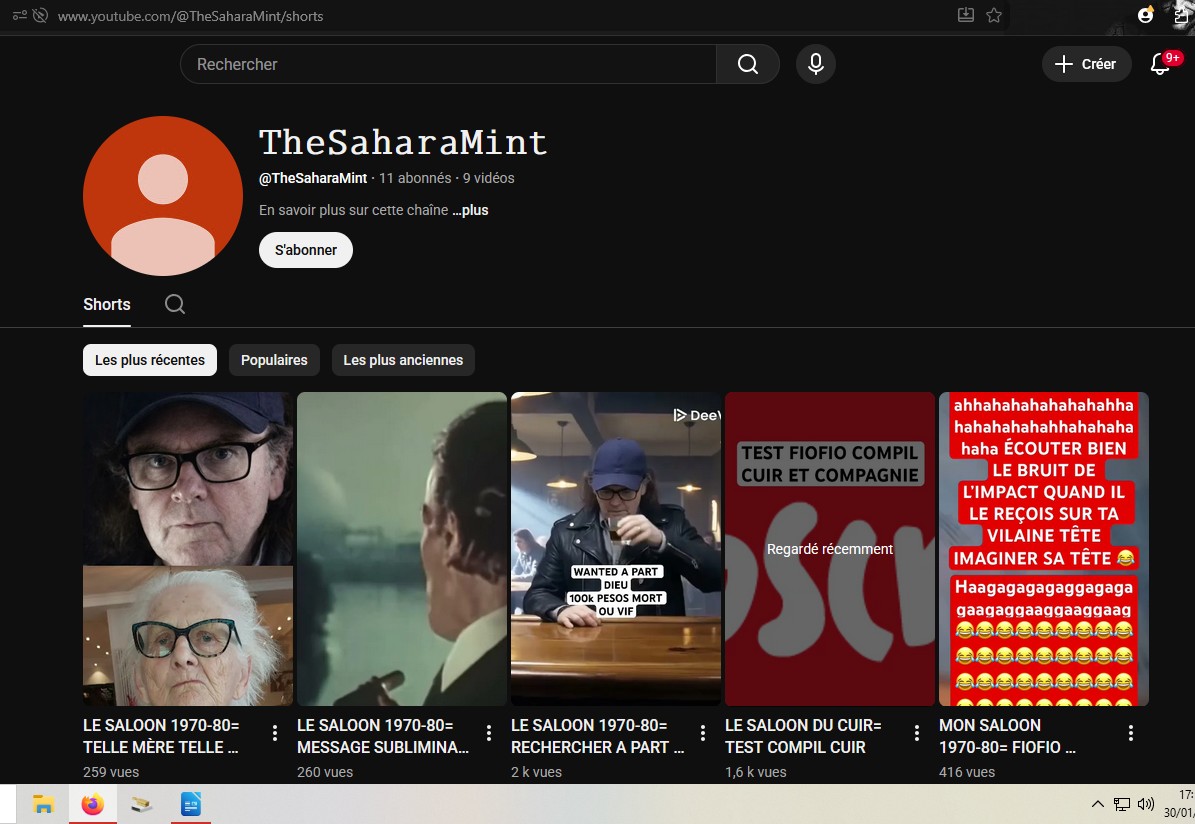1195x824 pixels.
Task: Select the "Les plus récentes" filter
Action: (150, 360)
